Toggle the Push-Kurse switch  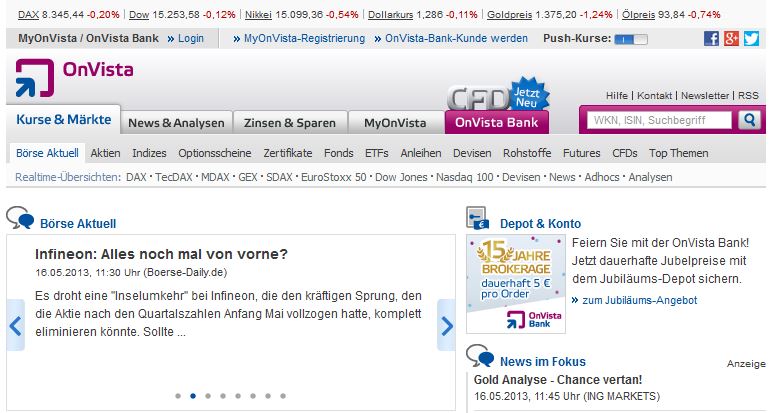631,39
